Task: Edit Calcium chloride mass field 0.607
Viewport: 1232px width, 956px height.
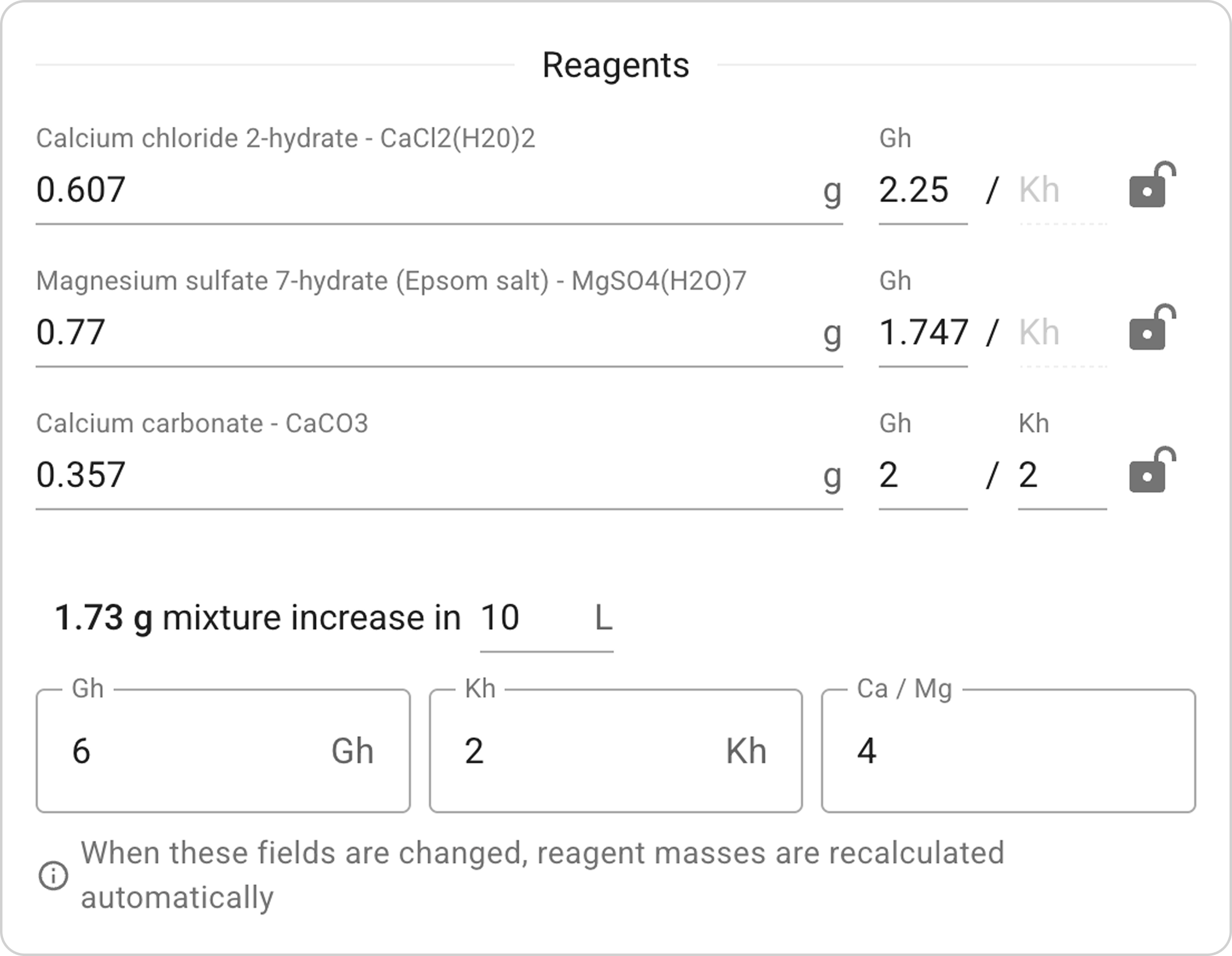Action: pyautogui.click(x=425, y=190)
